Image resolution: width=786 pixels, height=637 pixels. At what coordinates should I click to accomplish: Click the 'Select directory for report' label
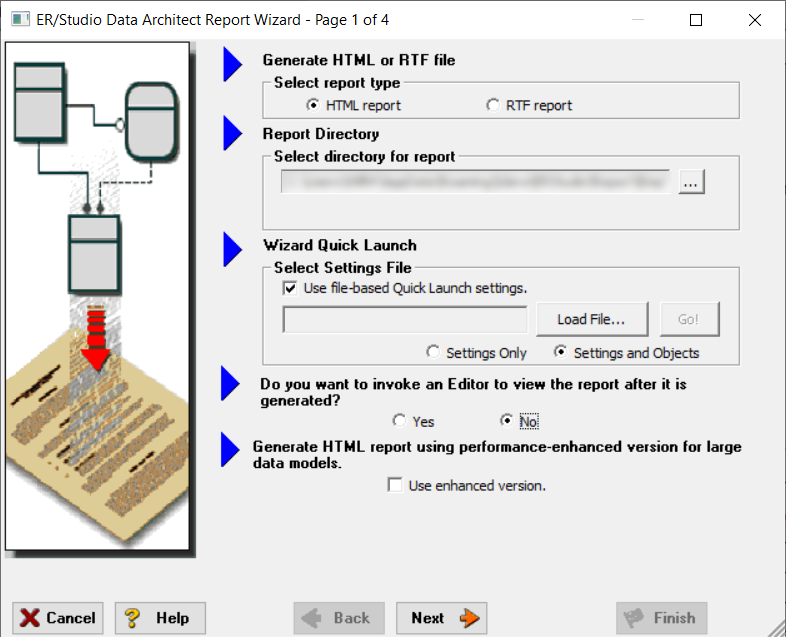[364, 156]
